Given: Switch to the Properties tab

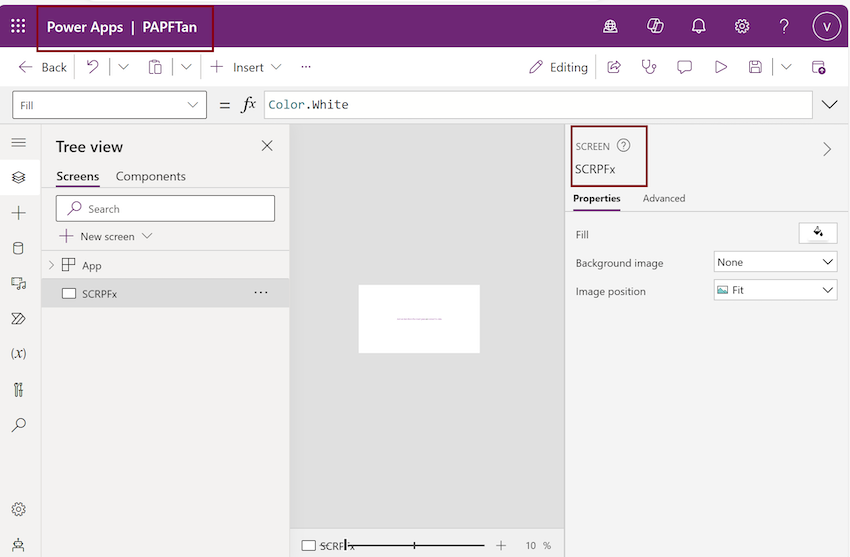Looking at the screenshot, I should point(596,198).
